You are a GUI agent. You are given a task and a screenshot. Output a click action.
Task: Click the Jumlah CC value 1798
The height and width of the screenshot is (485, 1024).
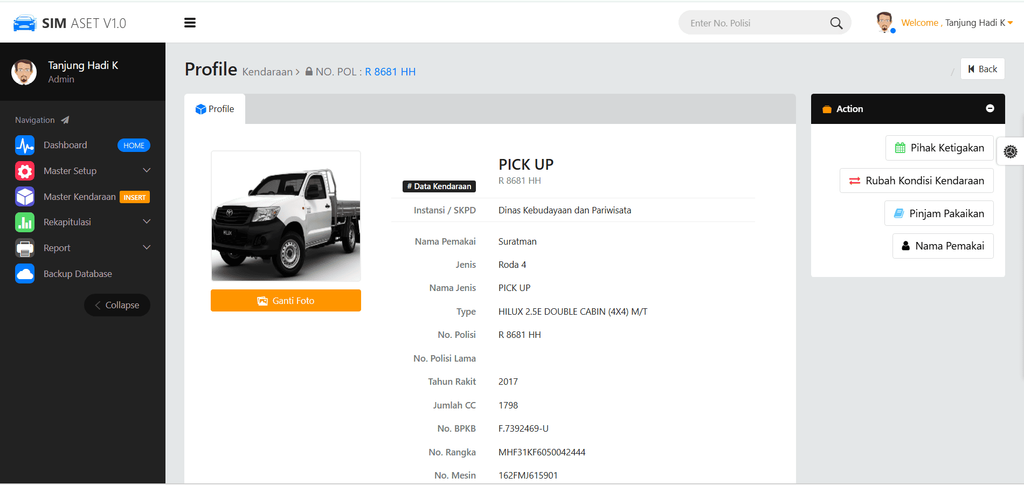pyautogui.click(x=508, y=405)
